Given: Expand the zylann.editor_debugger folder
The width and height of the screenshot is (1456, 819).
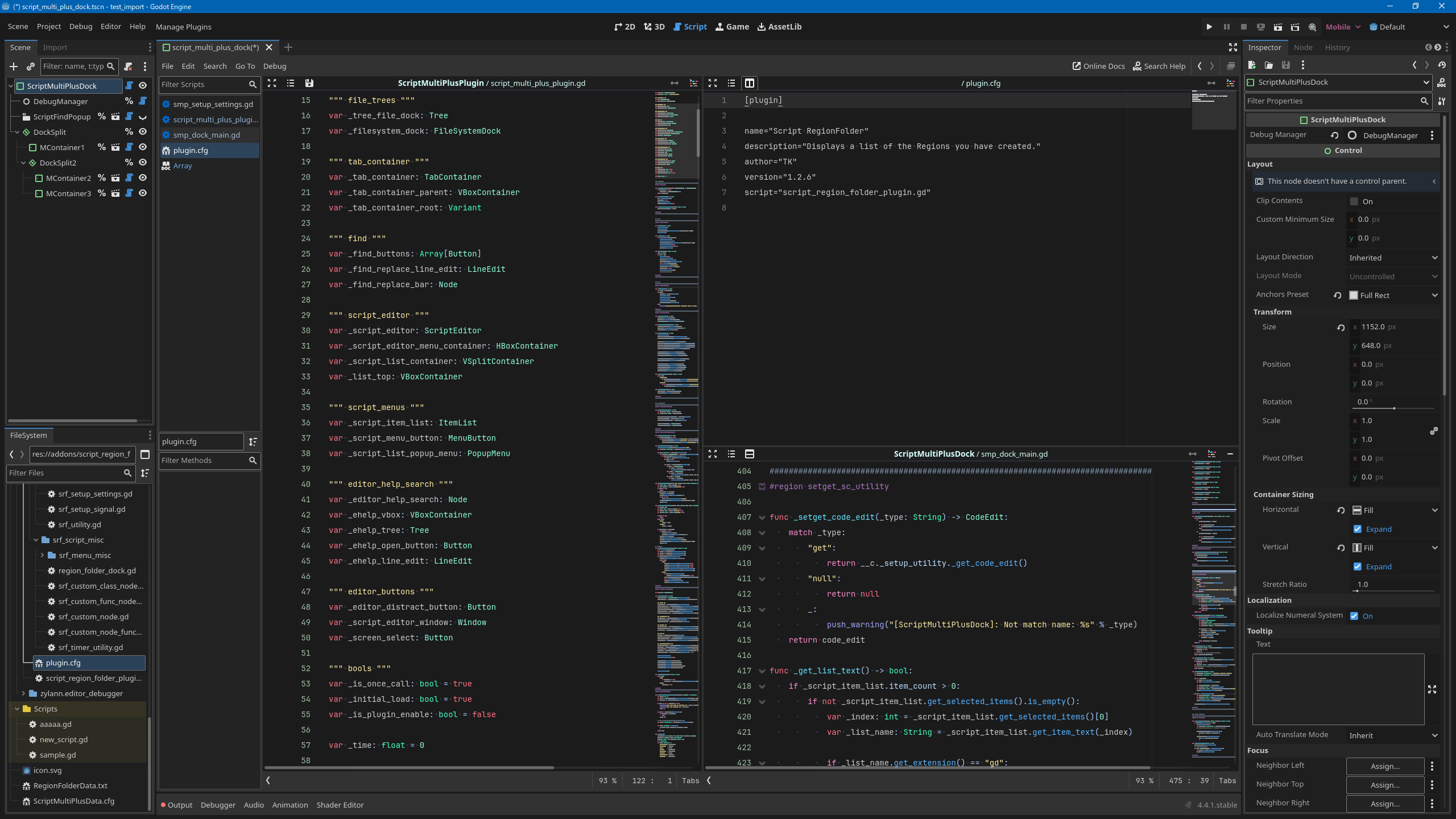Looking at the screenshot, I should pos(23,693).
